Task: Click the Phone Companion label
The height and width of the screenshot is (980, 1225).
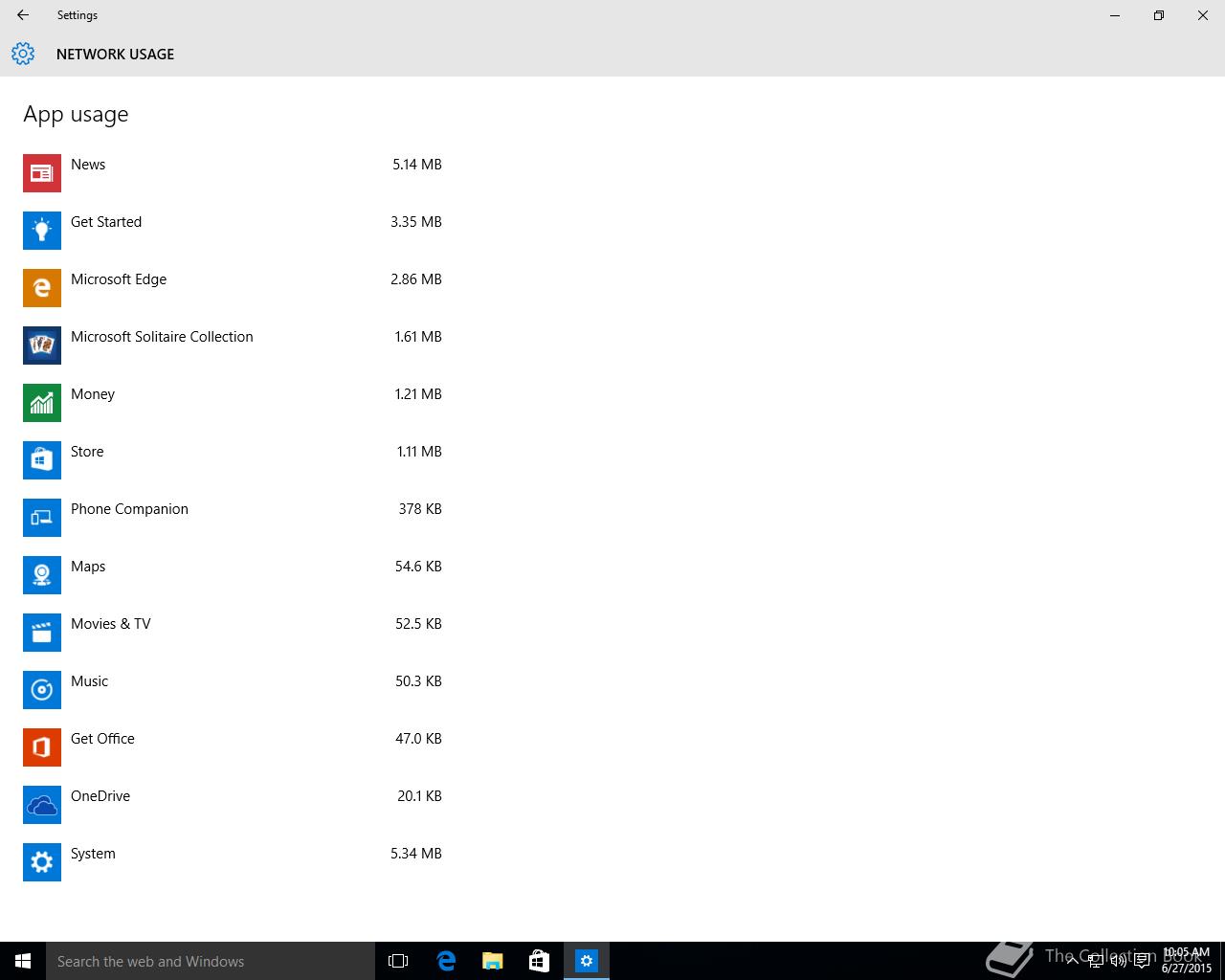Action: click(x=129, y=509)
